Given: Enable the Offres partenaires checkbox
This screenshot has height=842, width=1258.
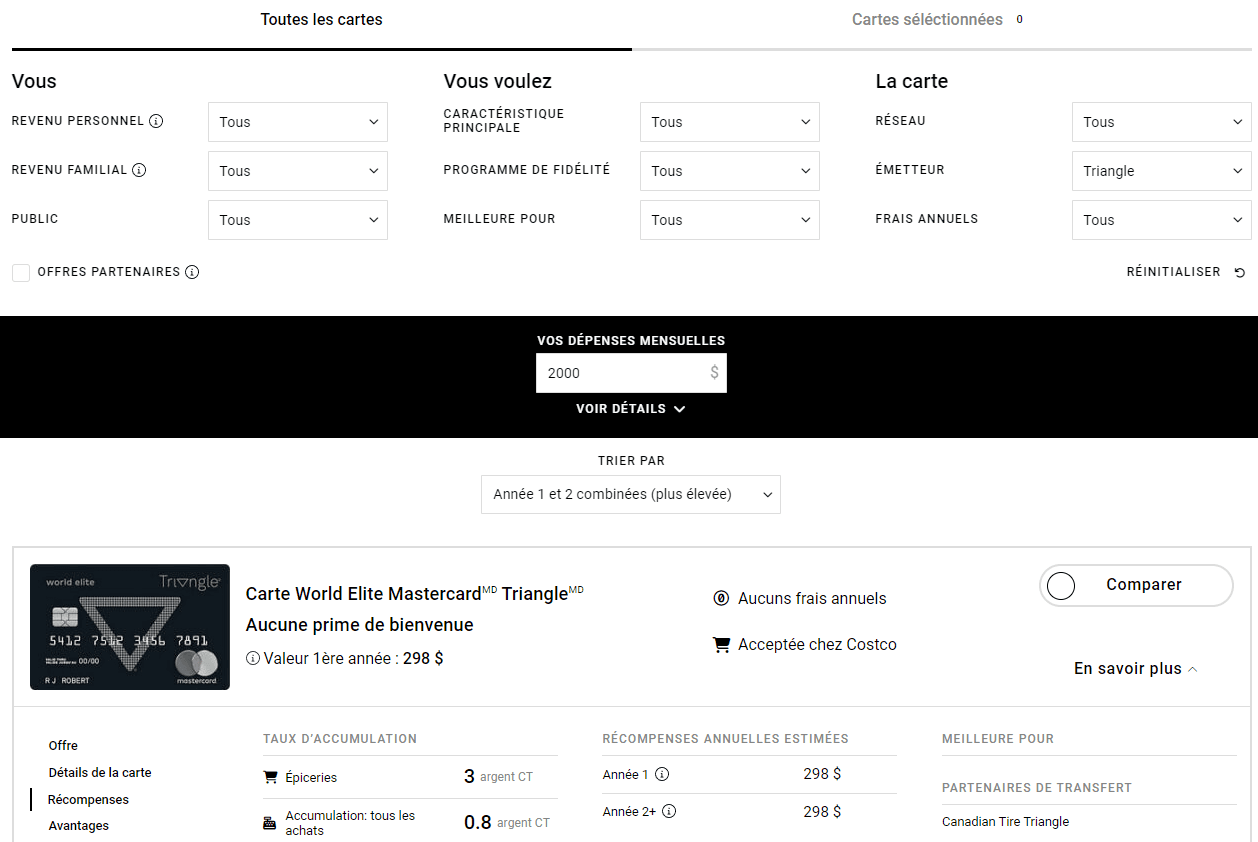Looking at the screenshot, I should (x=21, y=273).
